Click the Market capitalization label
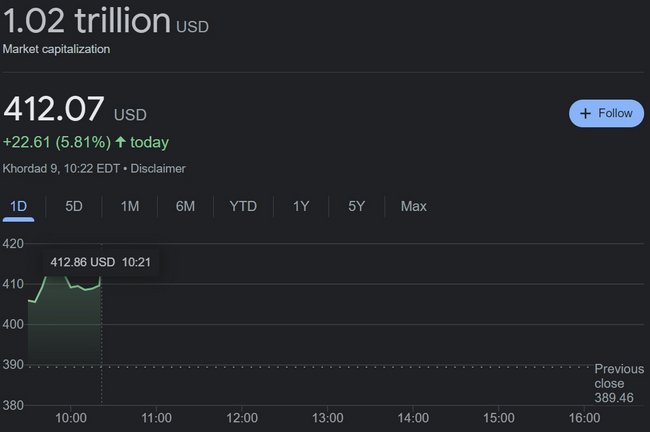 click(56, 49)
